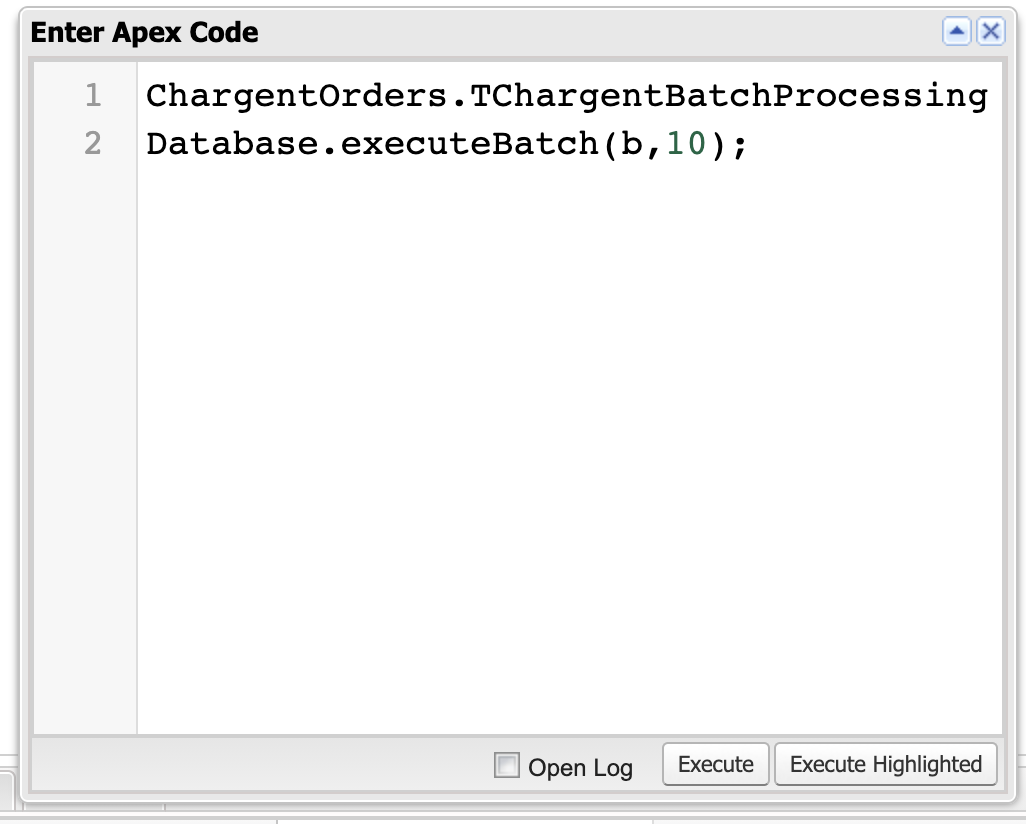Collapse the Enter Apex Code window
The height and width of the screenshot is (824, 1026).
(957, 32)
